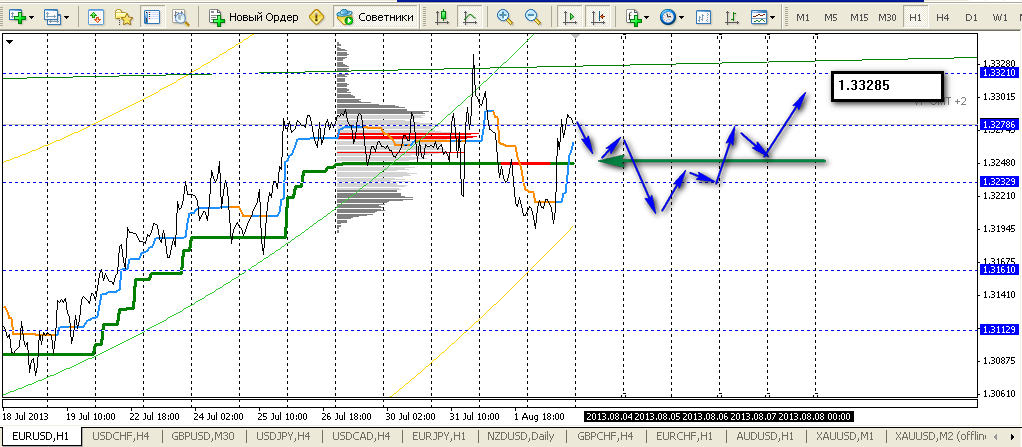Image resolution: width=1022 pixels, height=447 pixels.
Task: Switch to EURCHF,H1 chart tab
Action: point(685,435)
